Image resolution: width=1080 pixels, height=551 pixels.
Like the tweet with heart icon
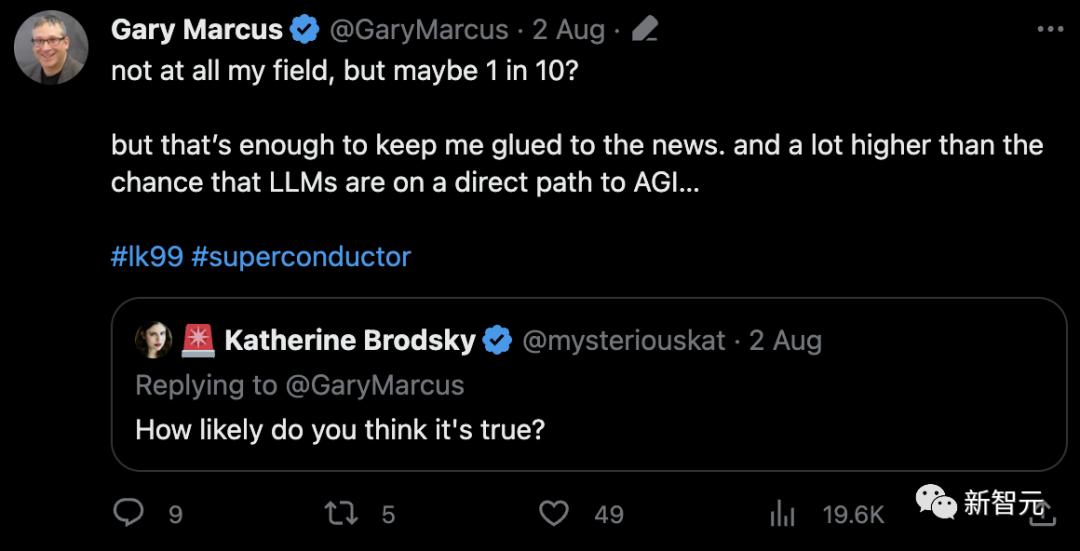pyautogui.click(x=553, y=513)
